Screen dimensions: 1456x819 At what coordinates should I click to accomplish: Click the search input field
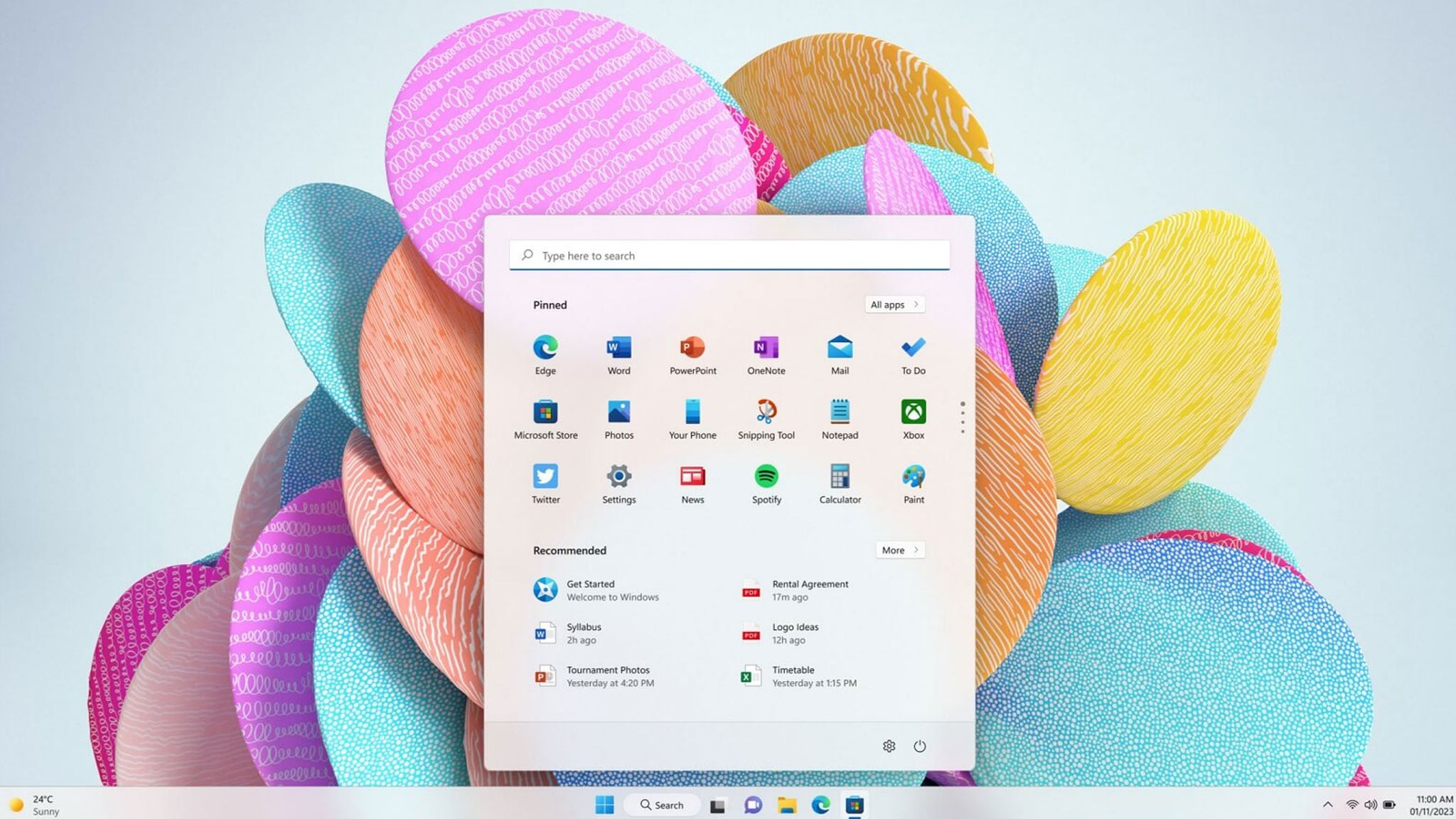(728, 255)
